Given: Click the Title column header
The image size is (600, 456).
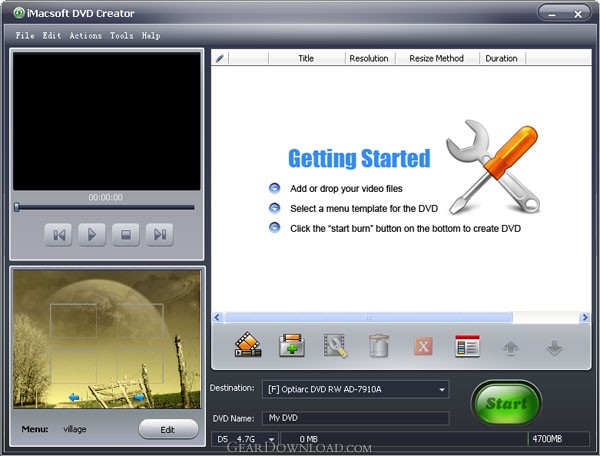Looking at the screenshot, I should tap(307, 58).
